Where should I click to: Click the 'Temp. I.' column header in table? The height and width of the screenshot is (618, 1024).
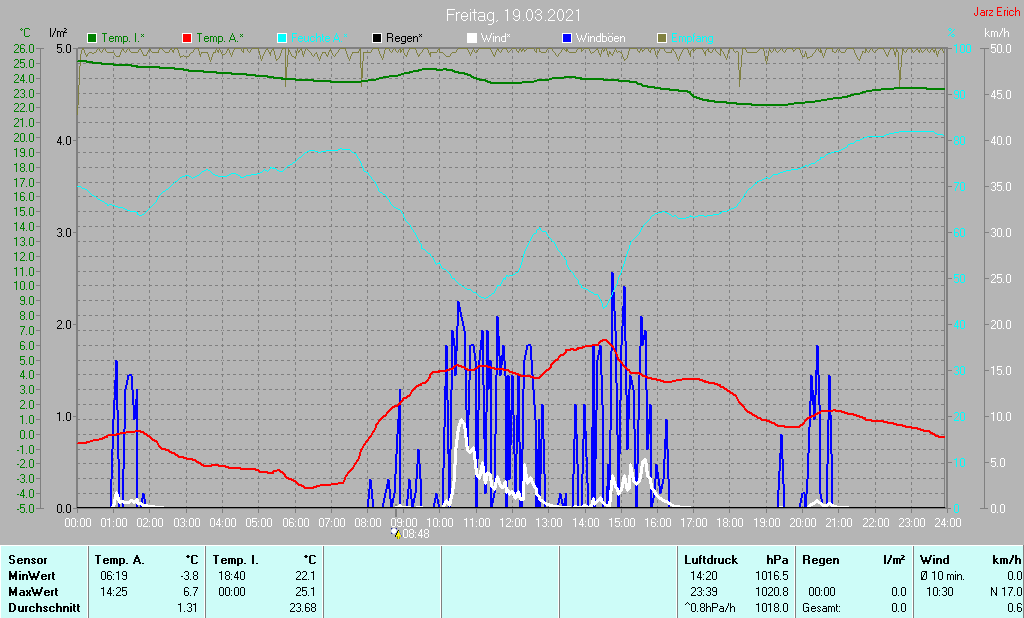coord(236,560)
